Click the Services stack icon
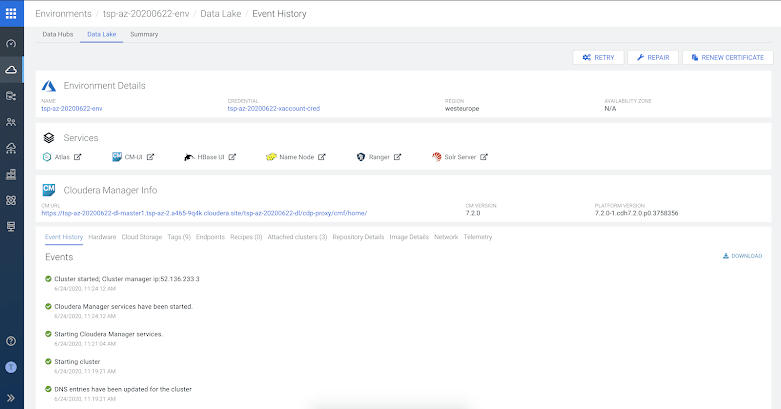 pos(49,137)
